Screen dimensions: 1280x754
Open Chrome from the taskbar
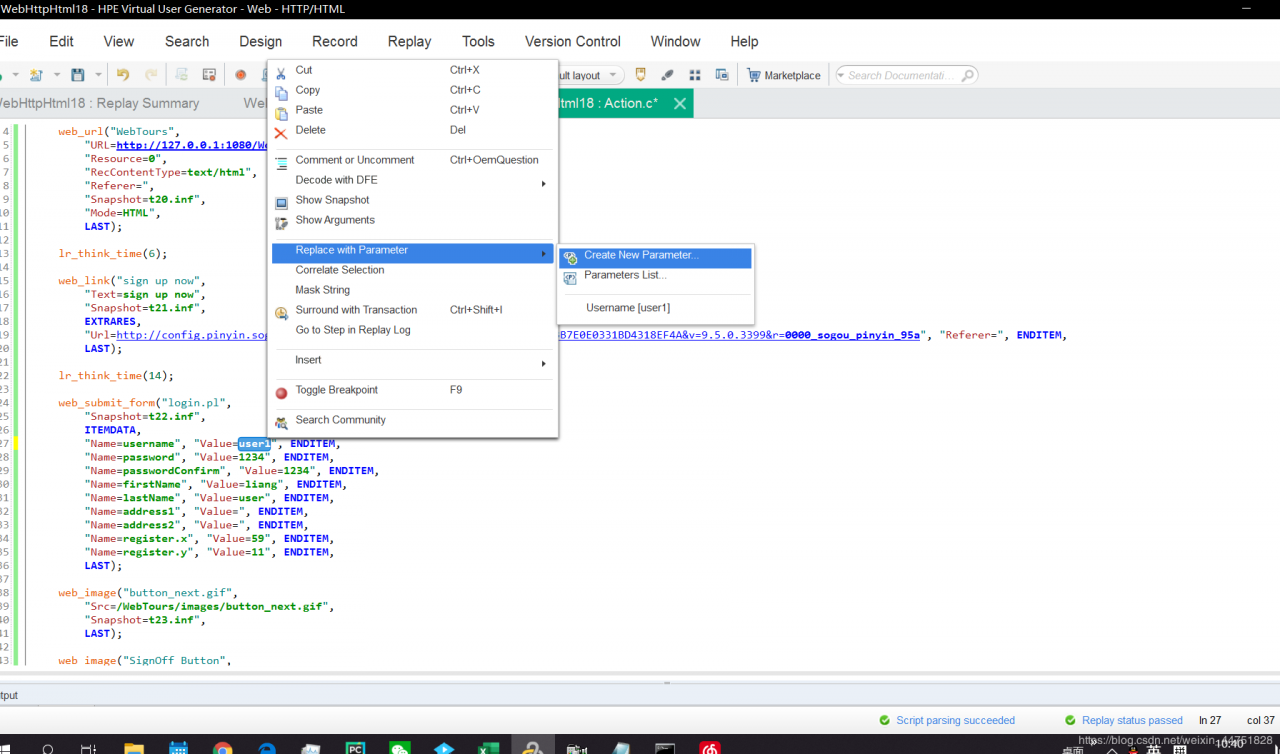pos(222,747)
